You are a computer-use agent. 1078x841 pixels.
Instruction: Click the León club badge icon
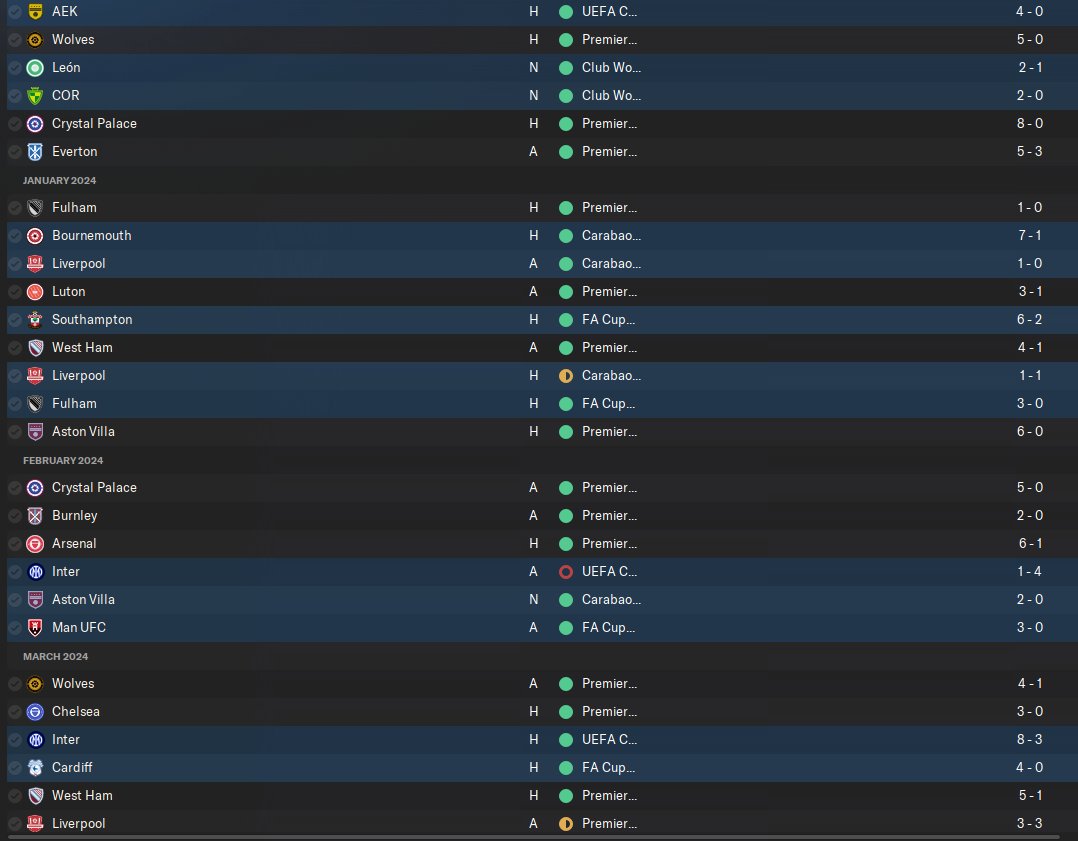tap(35, 68)
